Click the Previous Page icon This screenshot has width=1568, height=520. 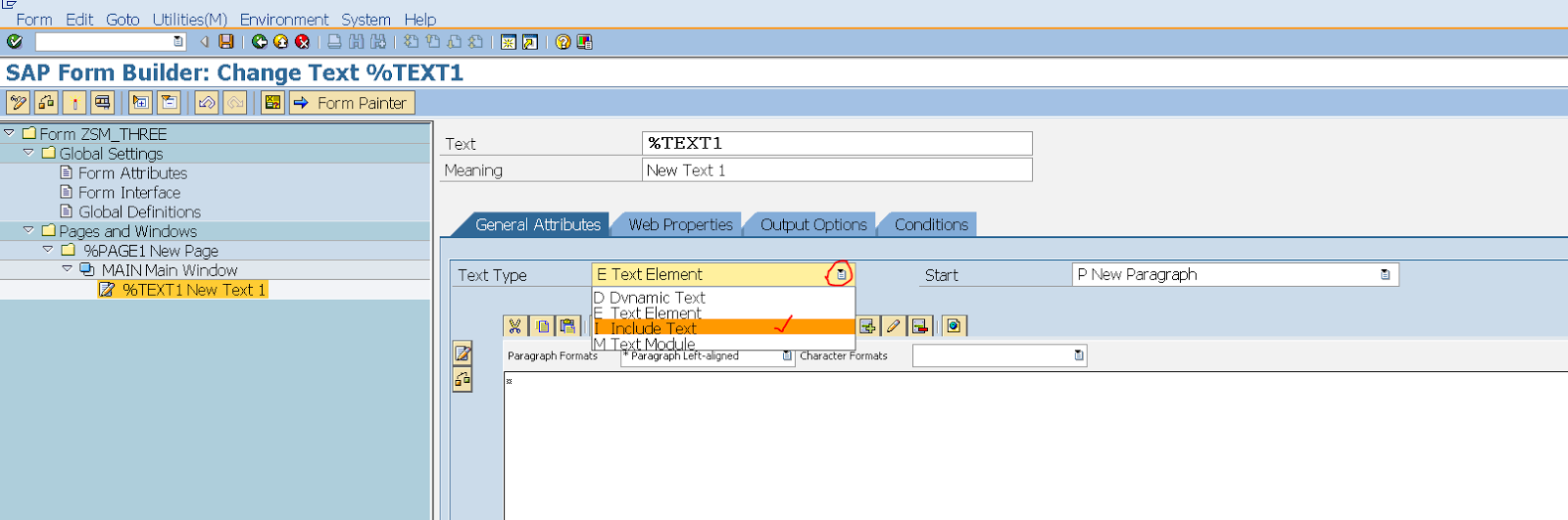(x=432, y=41)
